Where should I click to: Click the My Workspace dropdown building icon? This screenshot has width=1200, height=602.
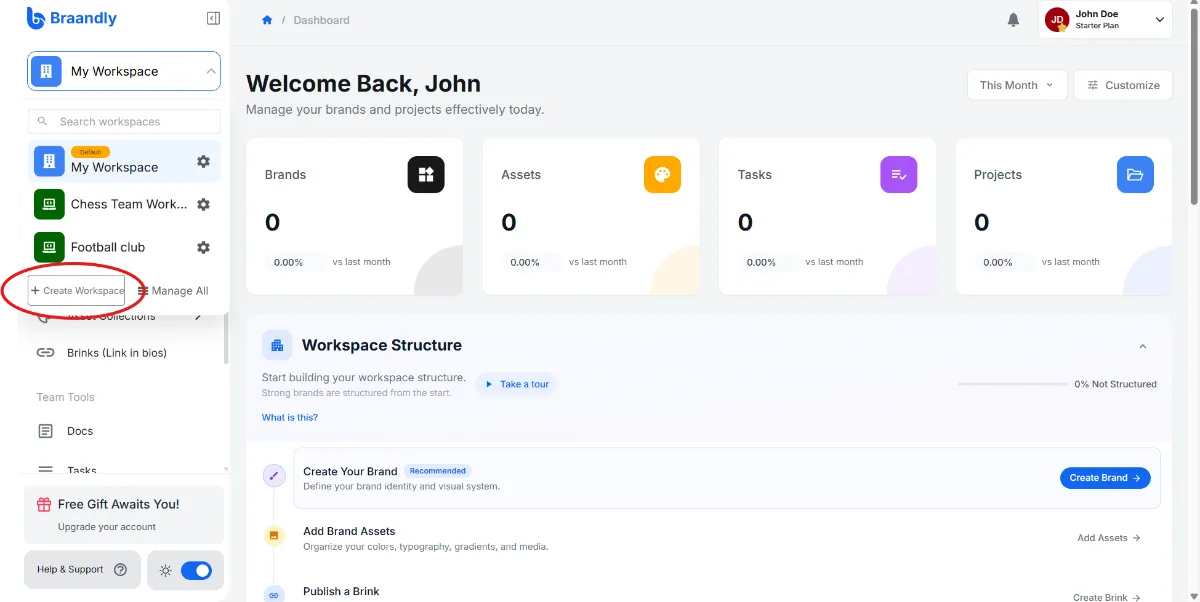coord(46,71)
